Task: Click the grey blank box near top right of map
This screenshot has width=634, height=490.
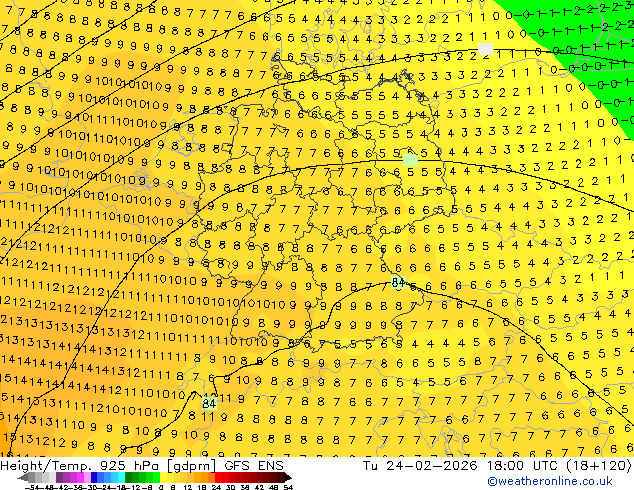Action: coord(486,49)
